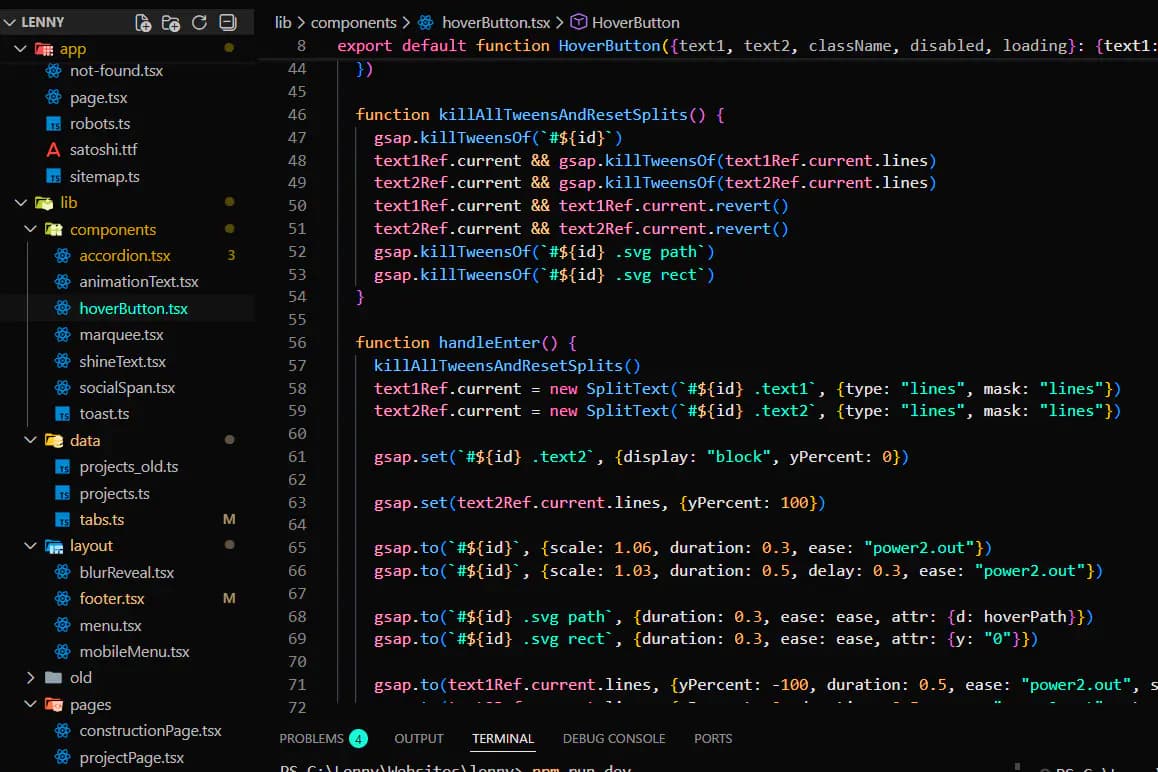Viewport: 1158px width, 772px height.
Task: Collapse the components folder
Action: [x=30, y=229]
